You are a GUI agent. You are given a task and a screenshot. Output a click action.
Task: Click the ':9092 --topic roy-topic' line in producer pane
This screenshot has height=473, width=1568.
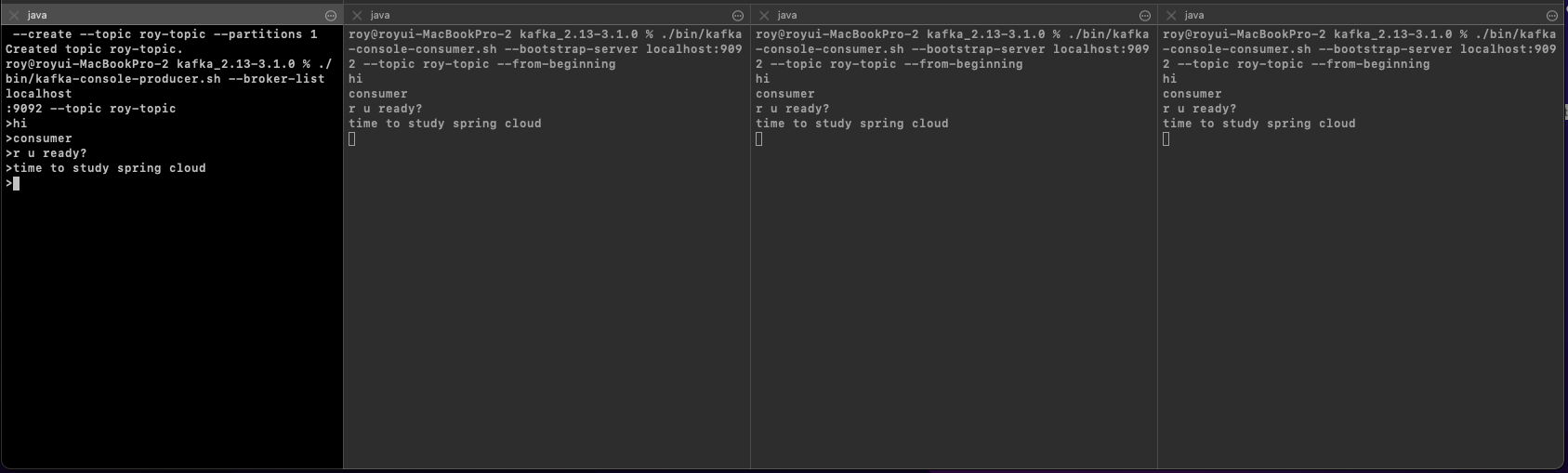click(x=91, y=109)
